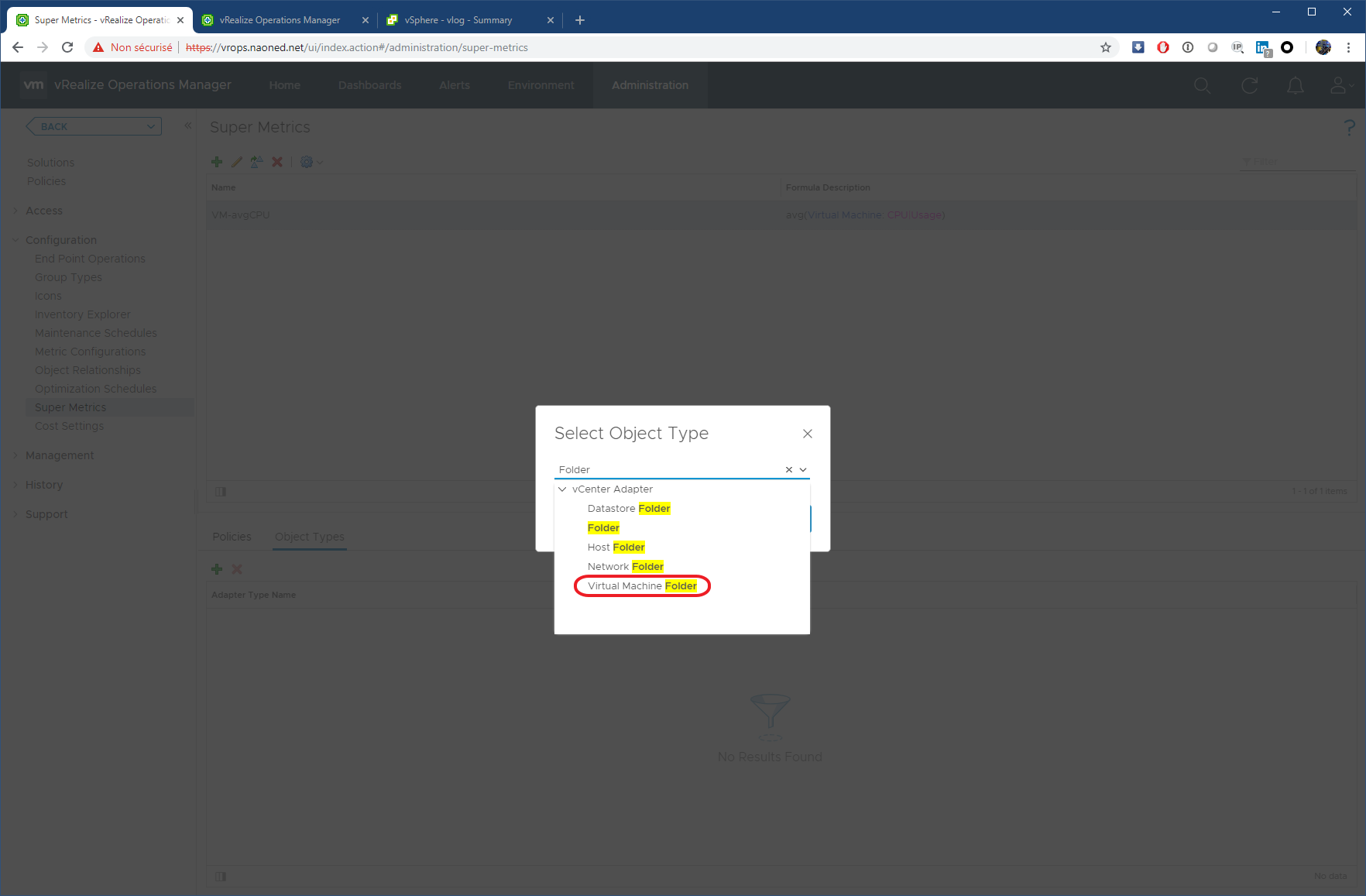Click the edit super metric pencil icon

coord(237,162)
